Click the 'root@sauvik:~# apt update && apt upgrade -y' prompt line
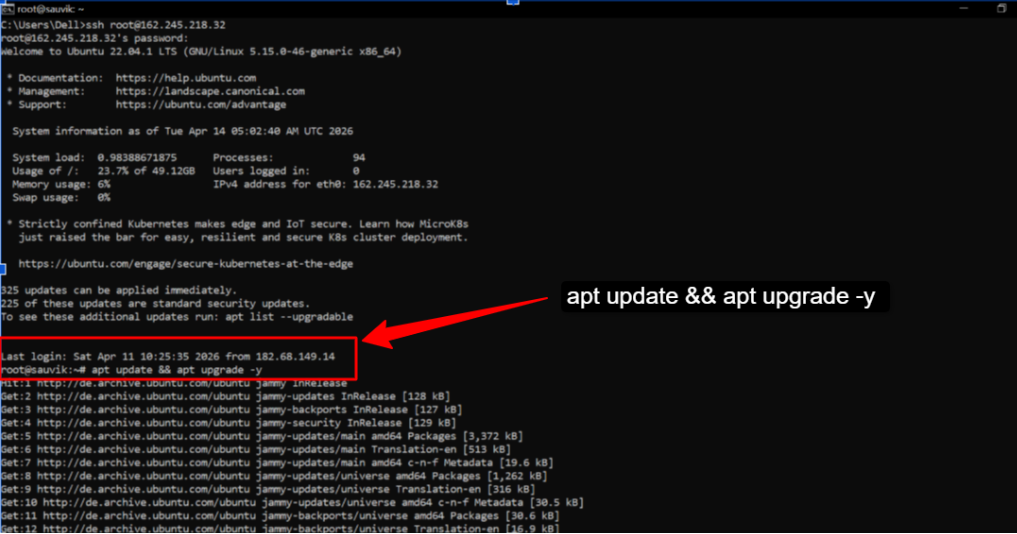 (x=132, y=370)
